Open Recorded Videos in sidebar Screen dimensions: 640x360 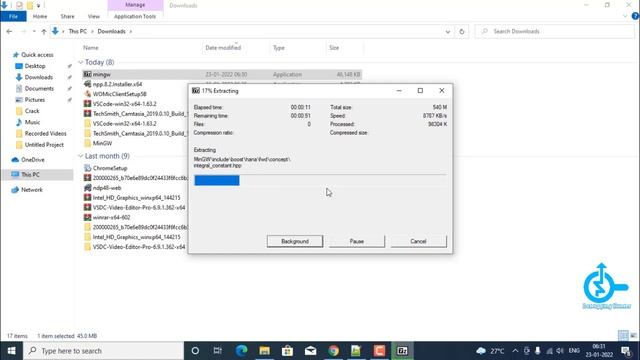pos(45,133)
